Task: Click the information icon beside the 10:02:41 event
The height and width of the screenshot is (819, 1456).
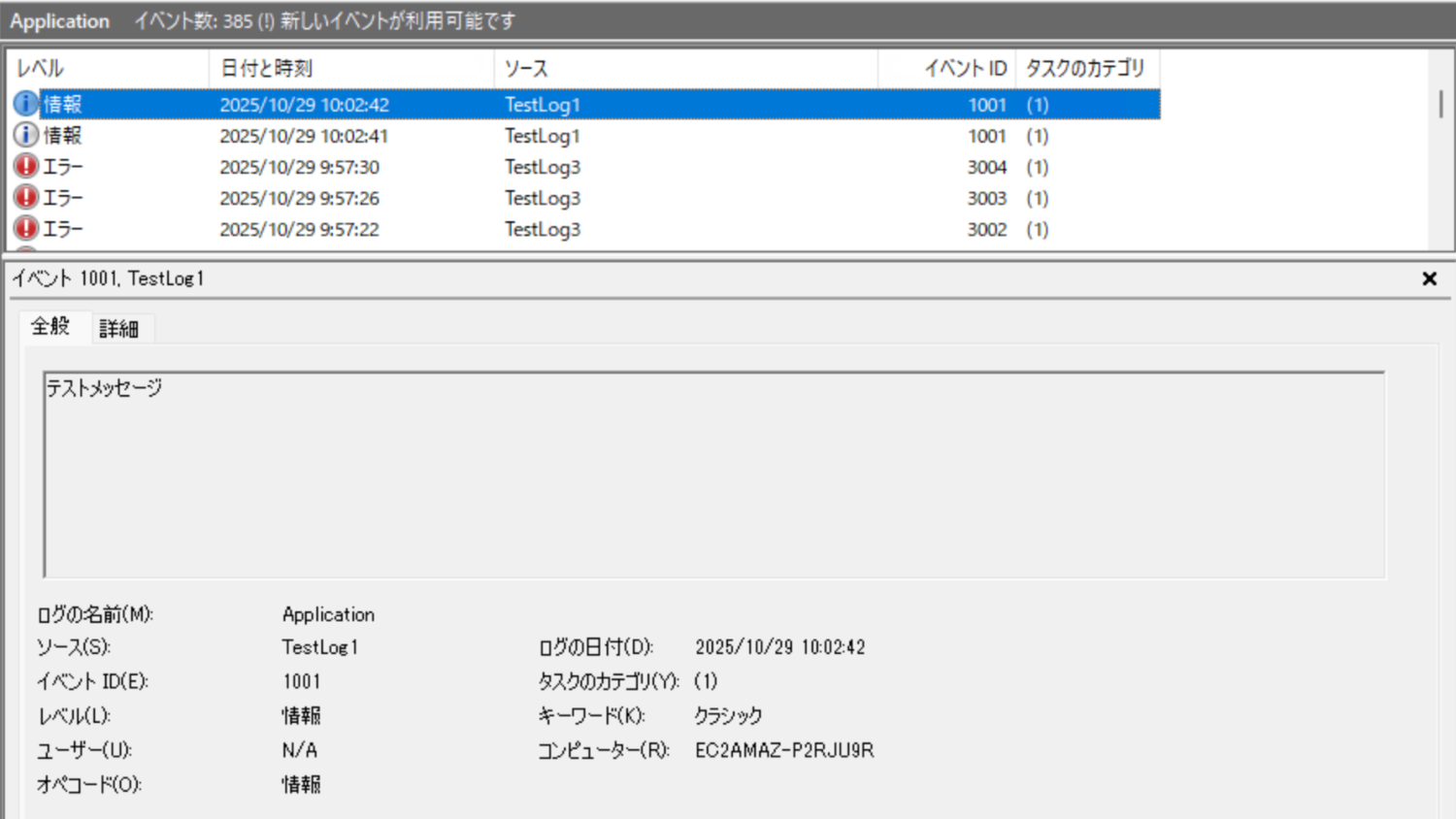Action: [x=24, y=135]
